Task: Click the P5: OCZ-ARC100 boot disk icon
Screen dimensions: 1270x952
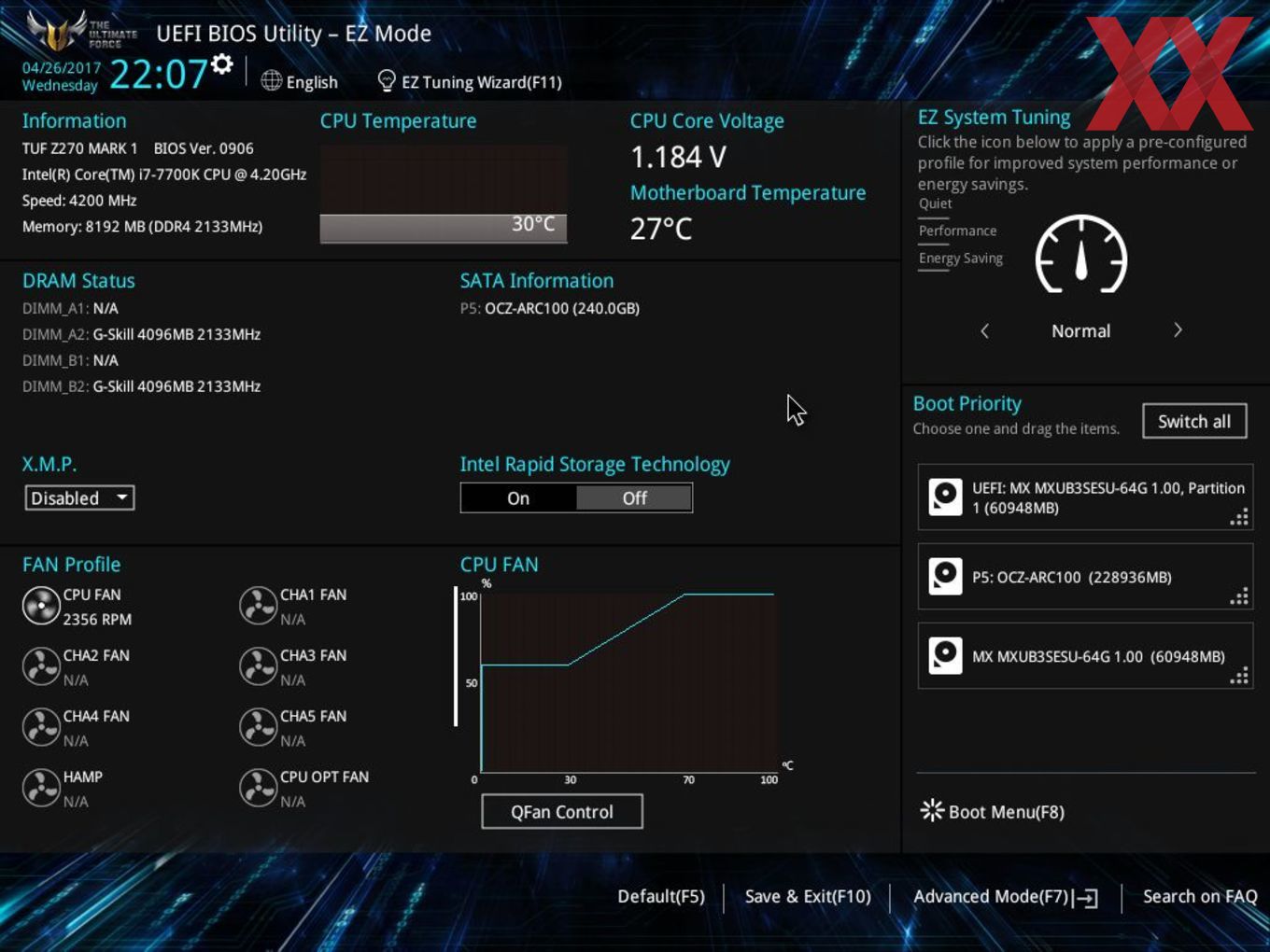Action: 945,576
